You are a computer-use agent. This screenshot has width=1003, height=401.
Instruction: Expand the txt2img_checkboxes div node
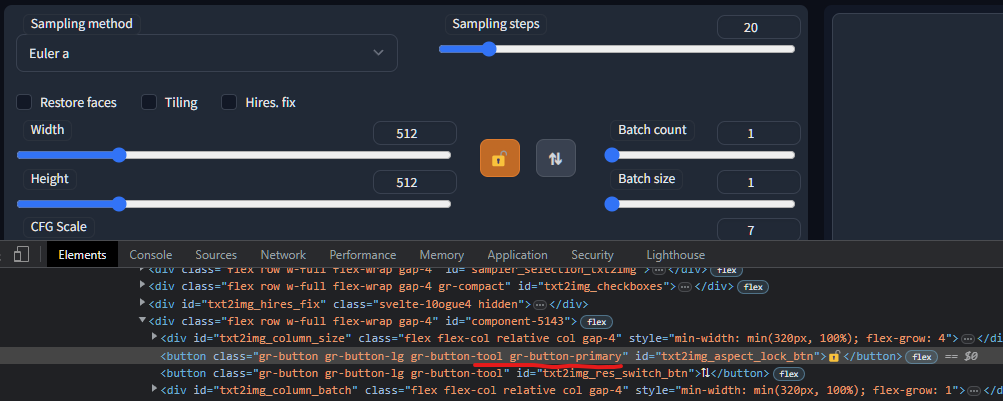pos(143,287)
